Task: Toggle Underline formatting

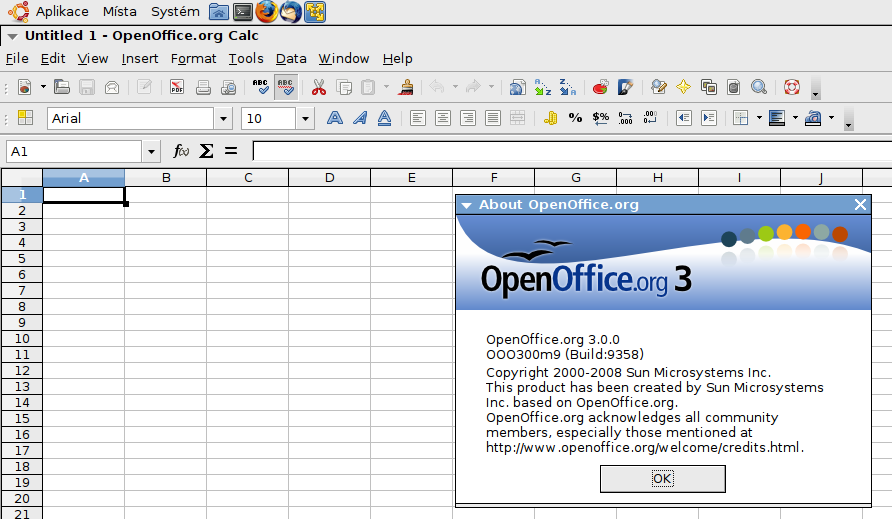Action: (x=385, y=118)
